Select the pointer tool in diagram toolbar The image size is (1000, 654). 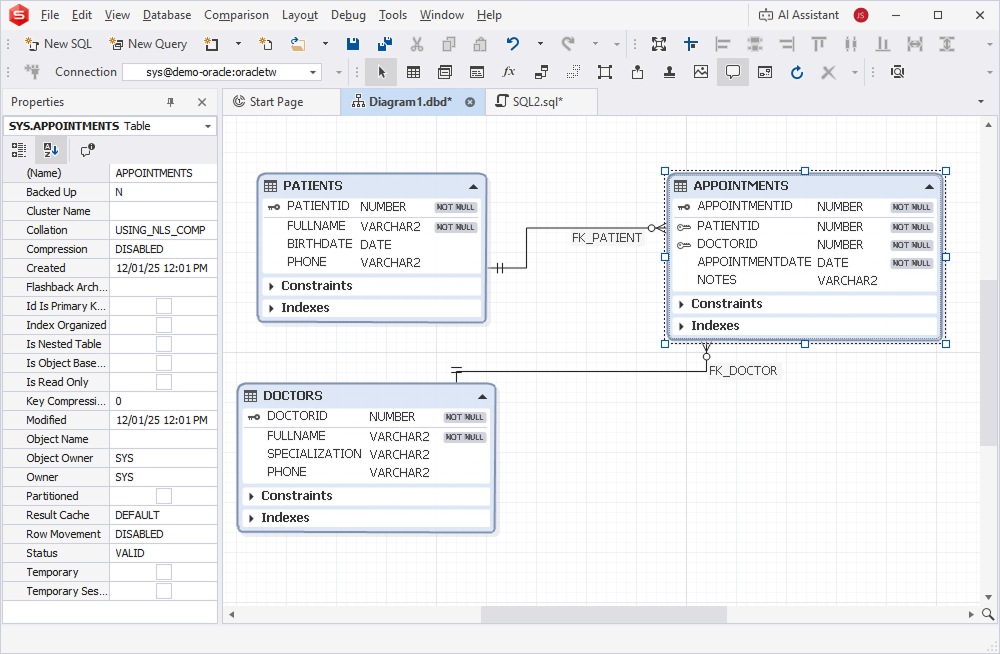(381, 72)
